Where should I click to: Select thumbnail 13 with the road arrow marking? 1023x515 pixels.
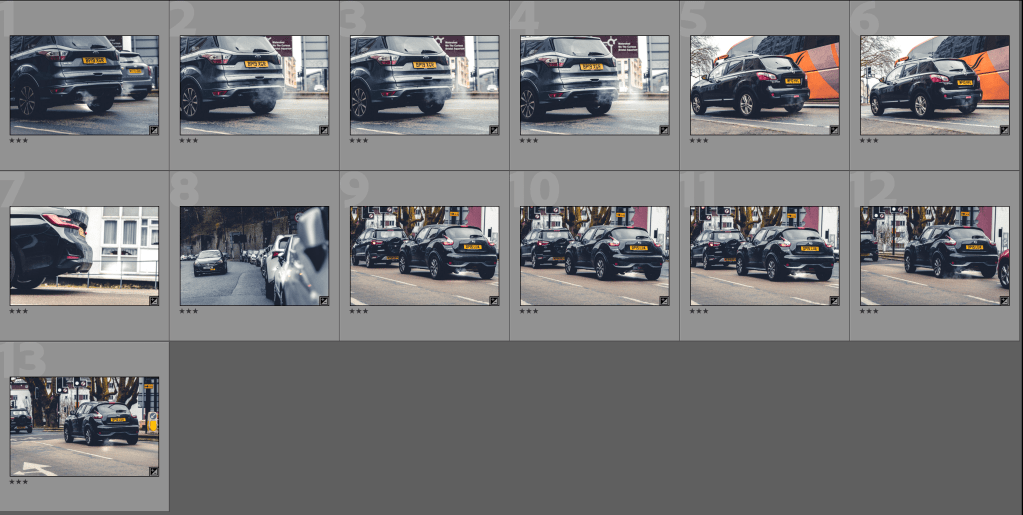tap(84, 426)
